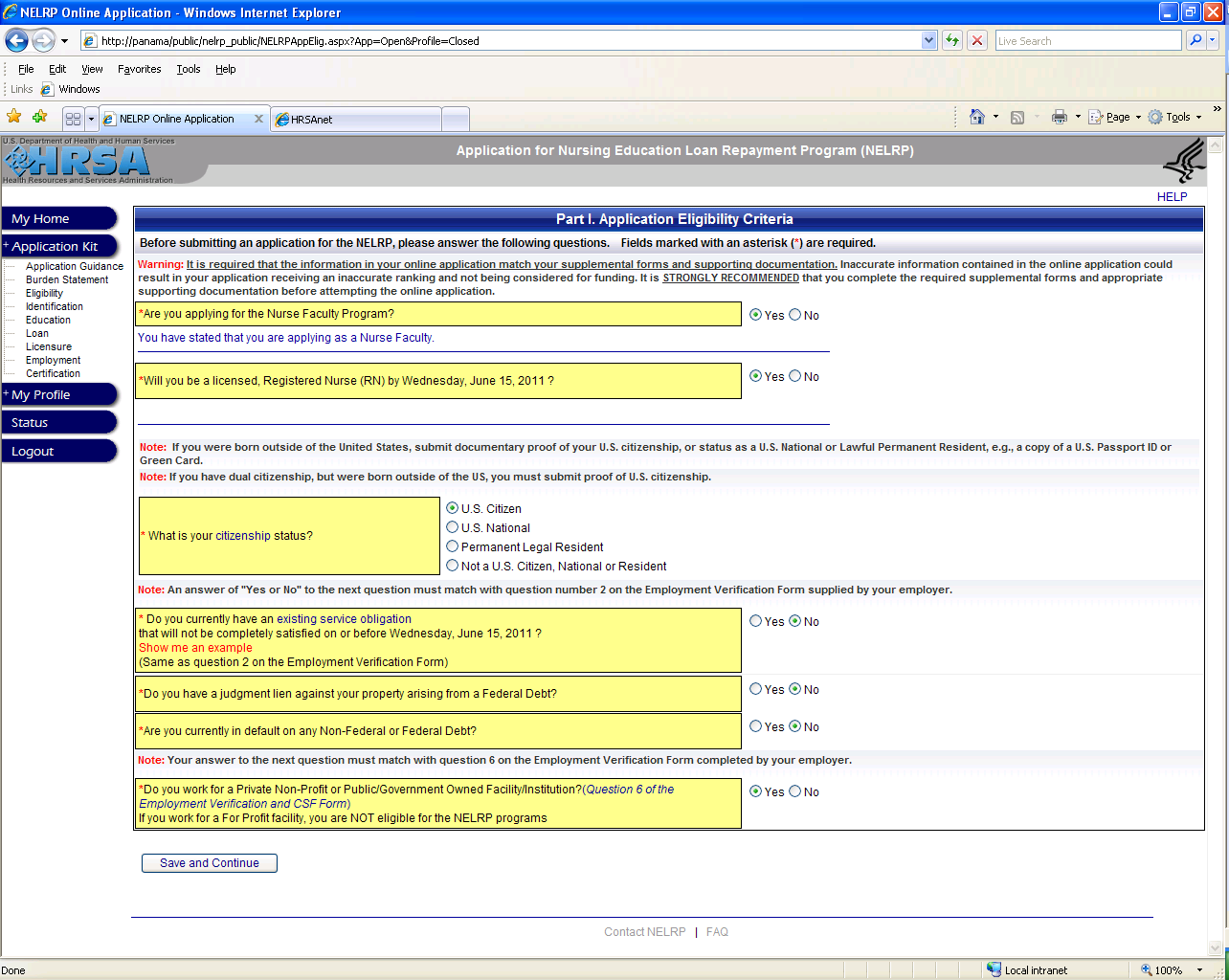Click the zoom level magnifier in status bar
Screen dimensions: 1229x980
point(1147,969)
